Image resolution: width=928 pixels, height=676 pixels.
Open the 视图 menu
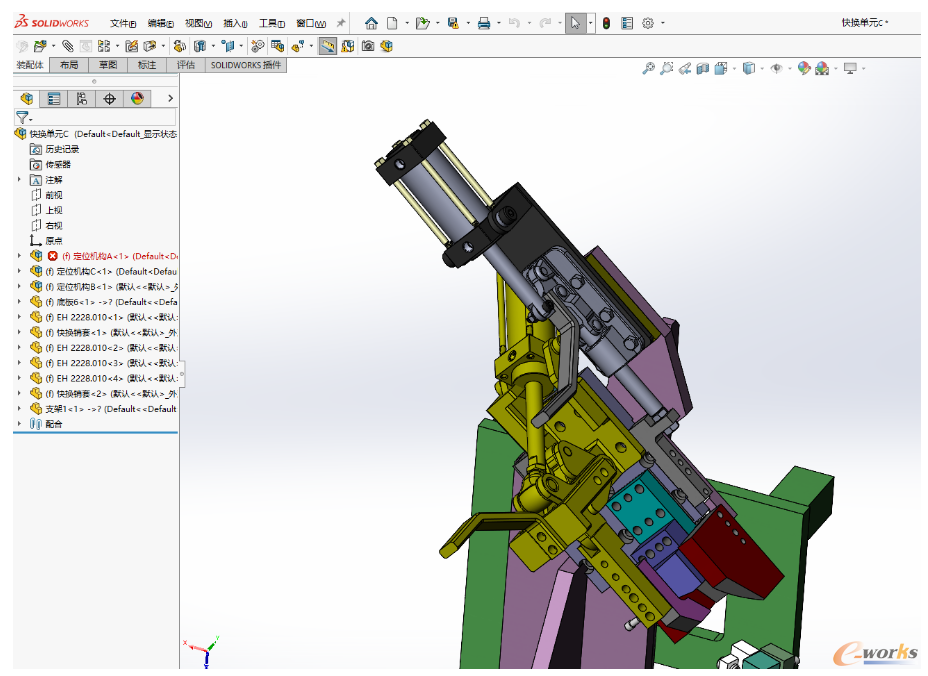tap(198, 23)
